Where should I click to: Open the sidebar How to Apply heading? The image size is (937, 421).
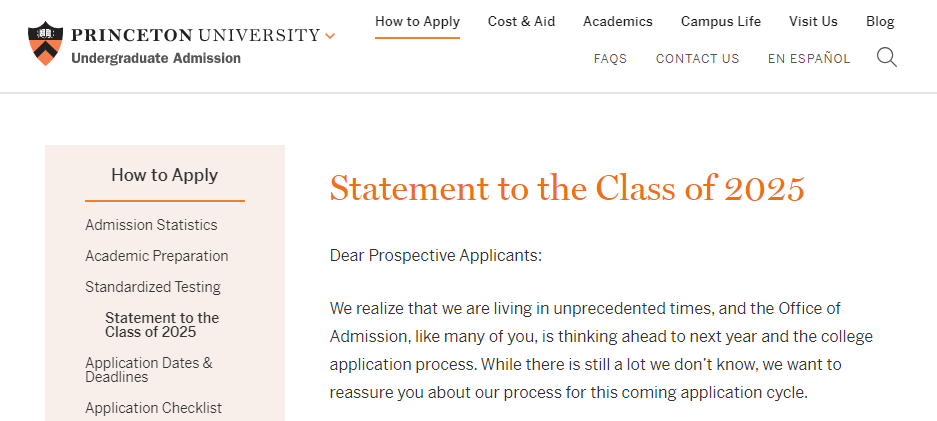pos(164,175)
